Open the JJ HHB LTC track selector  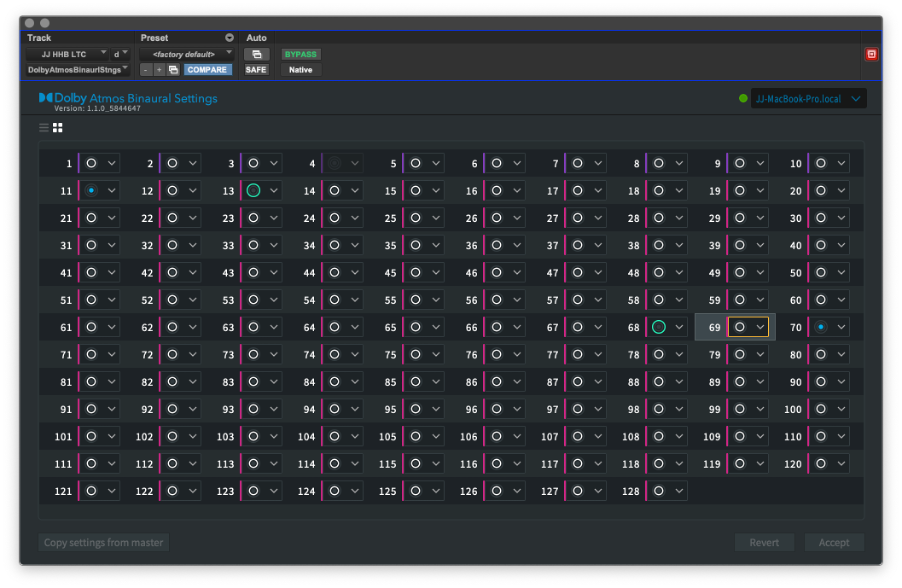pos(66,54)
